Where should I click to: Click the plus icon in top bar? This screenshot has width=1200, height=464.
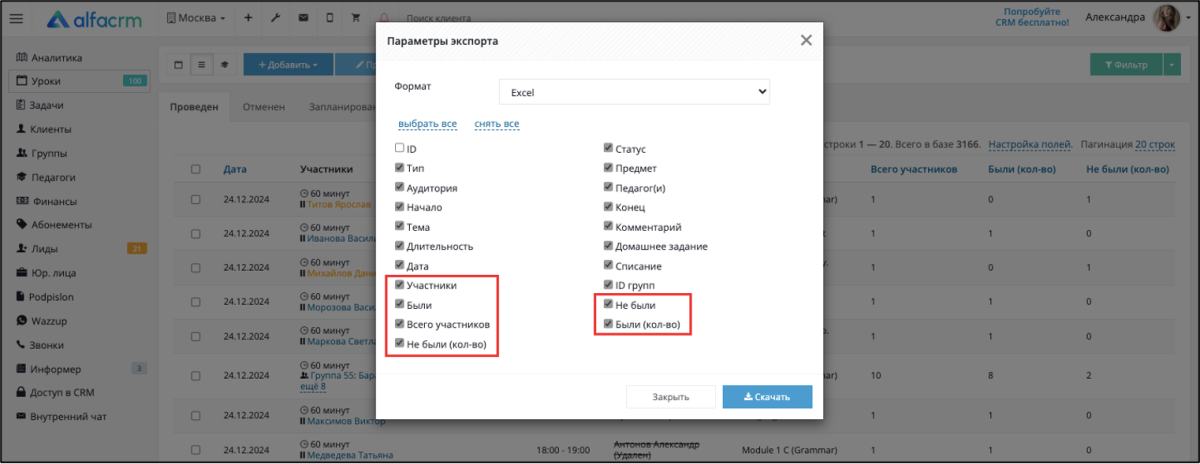click(248, 18)
